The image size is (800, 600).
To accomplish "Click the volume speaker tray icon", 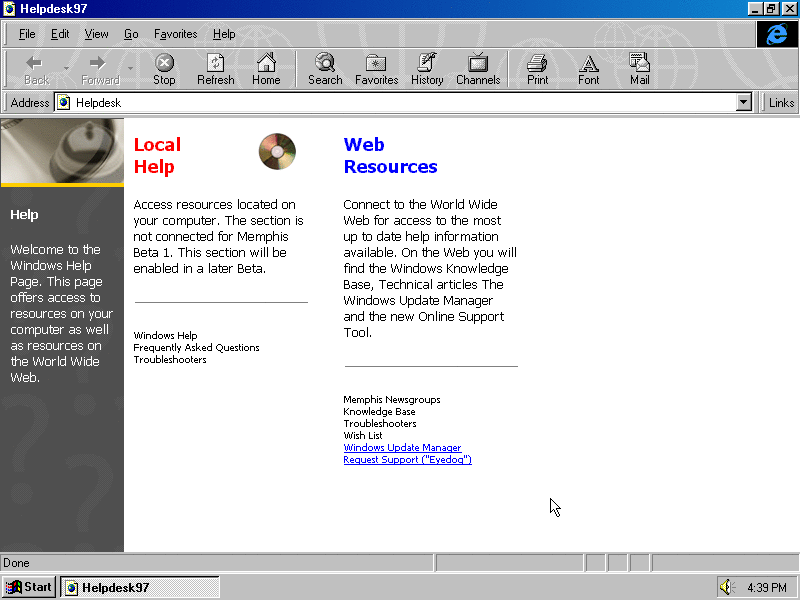I will 727,587.
